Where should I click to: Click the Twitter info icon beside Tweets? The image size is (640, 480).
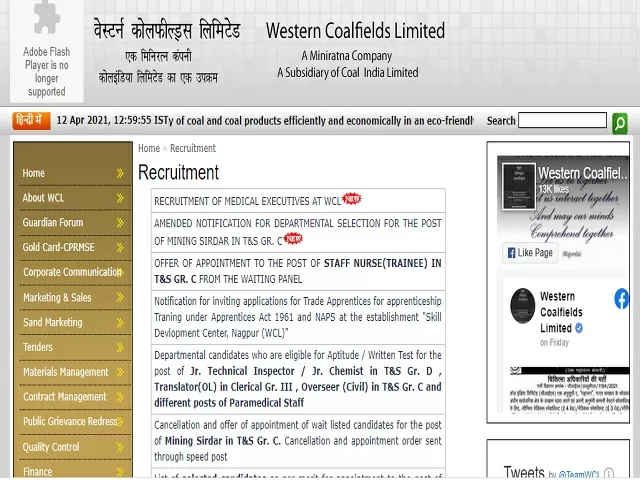point(609,473)
